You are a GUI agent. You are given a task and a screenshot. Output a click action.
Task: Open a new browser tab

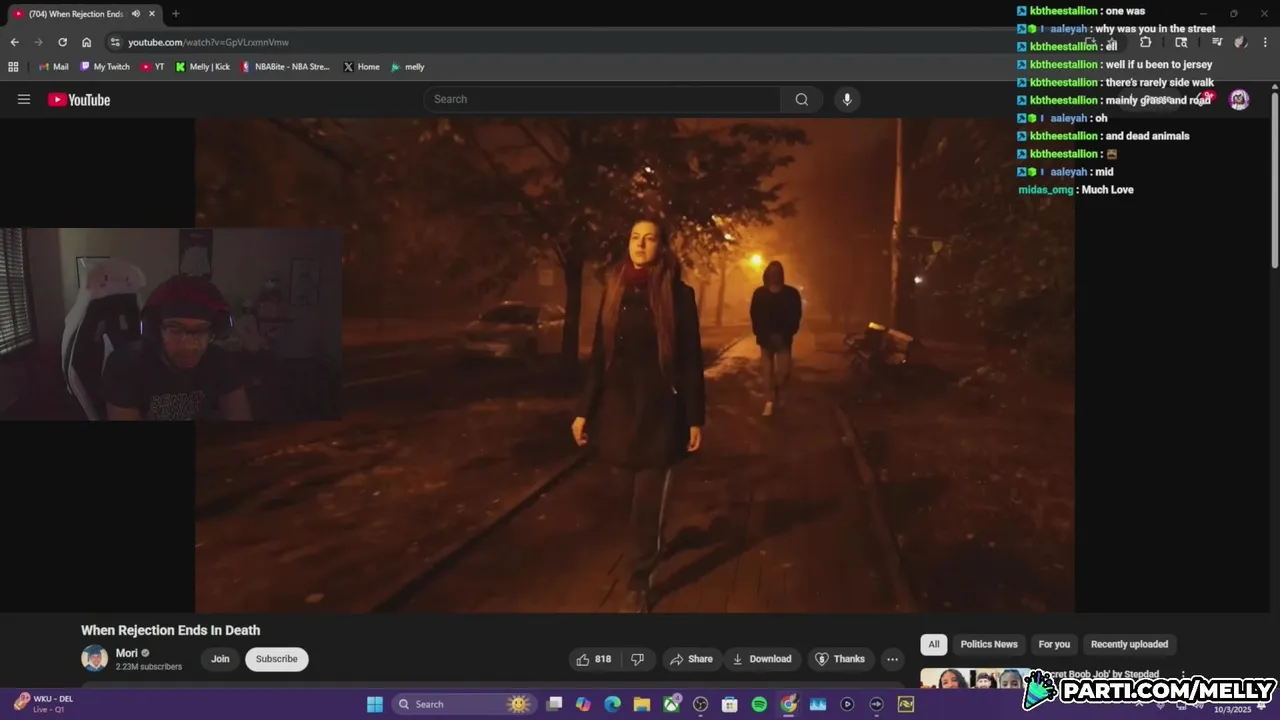(x=175, y=14)
